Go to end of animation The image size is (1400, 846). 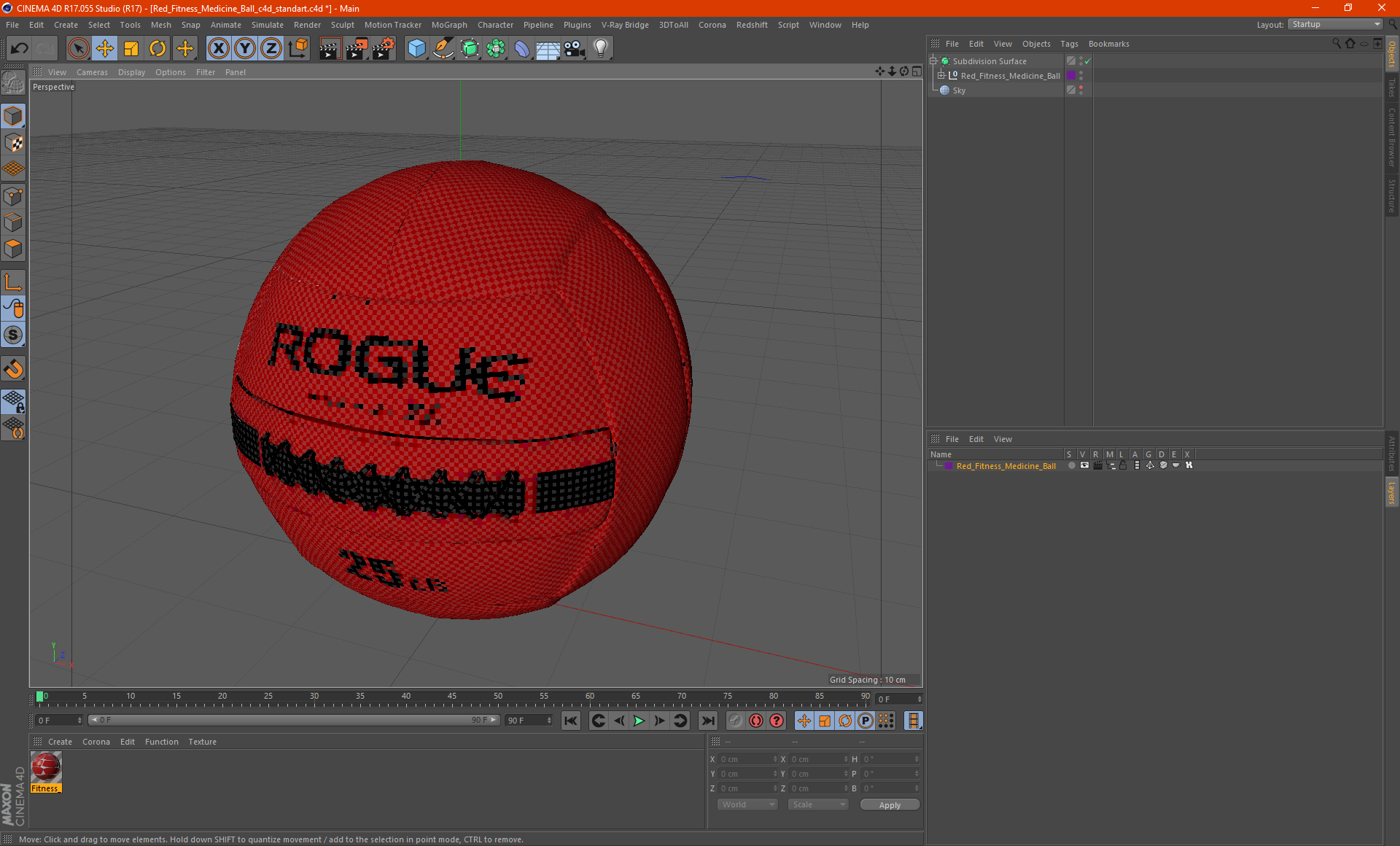(x=707, y=721)
